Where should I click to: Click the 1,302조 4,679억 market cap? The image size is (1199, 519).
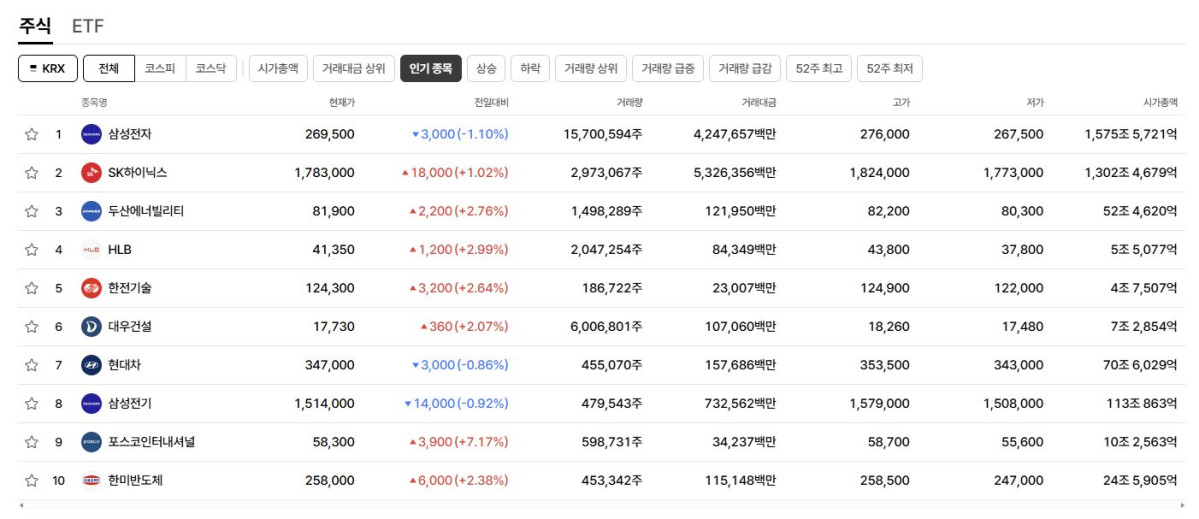(x=1131, y=173)
